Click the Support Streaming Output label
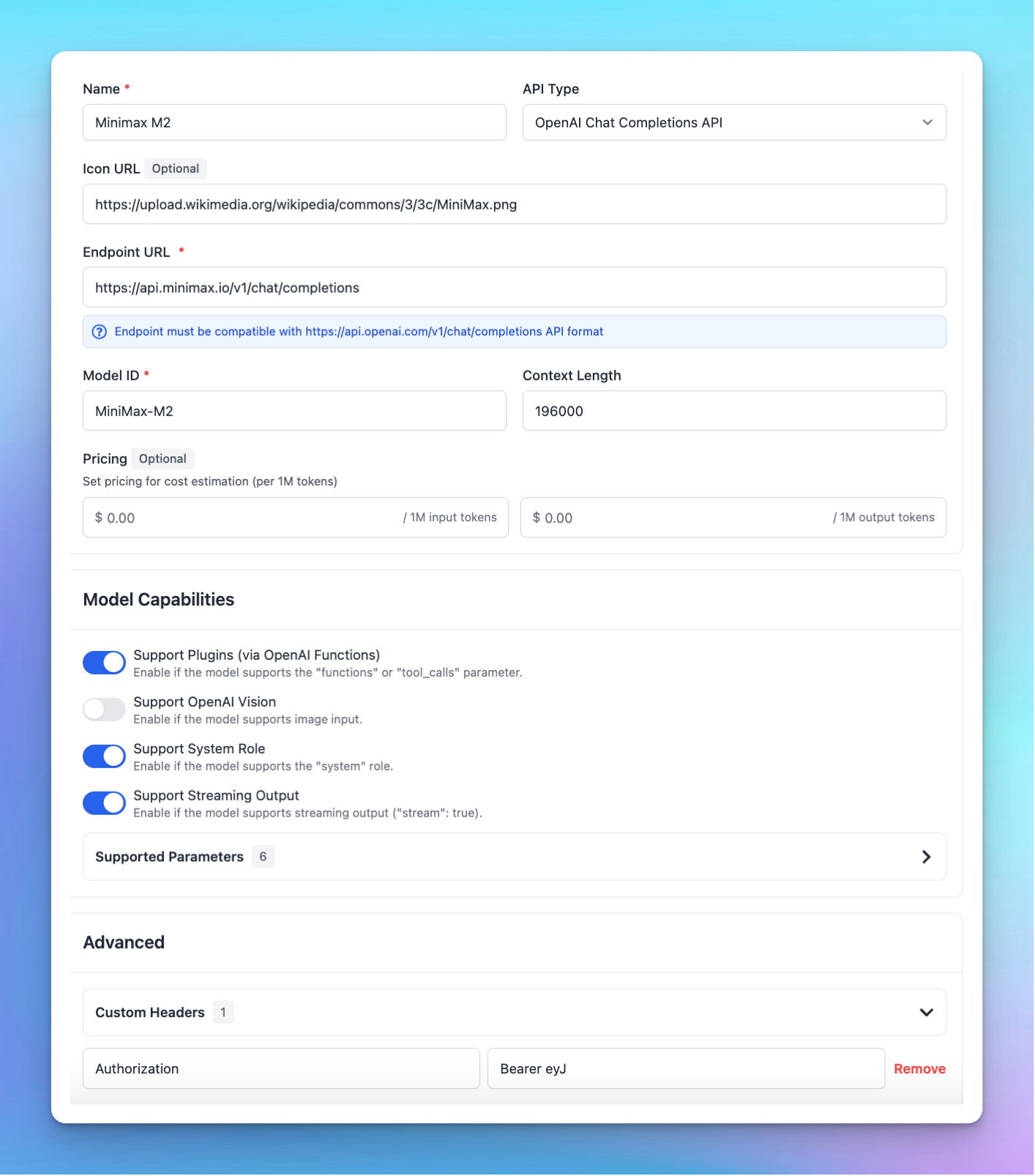This screenshot has height=1176, width=1035. click(216, 795)
